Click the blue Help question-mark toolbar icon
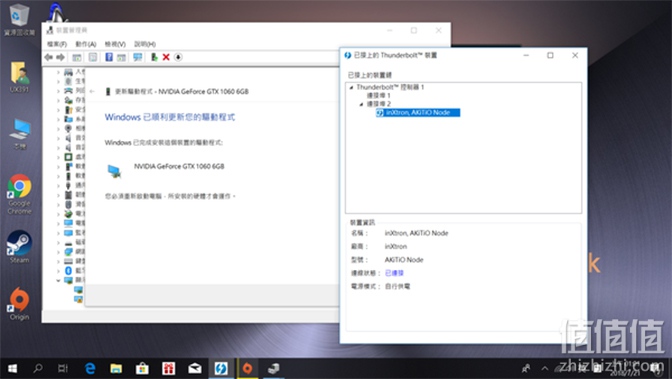Viewport: 672px width, 379px height. 109,57
